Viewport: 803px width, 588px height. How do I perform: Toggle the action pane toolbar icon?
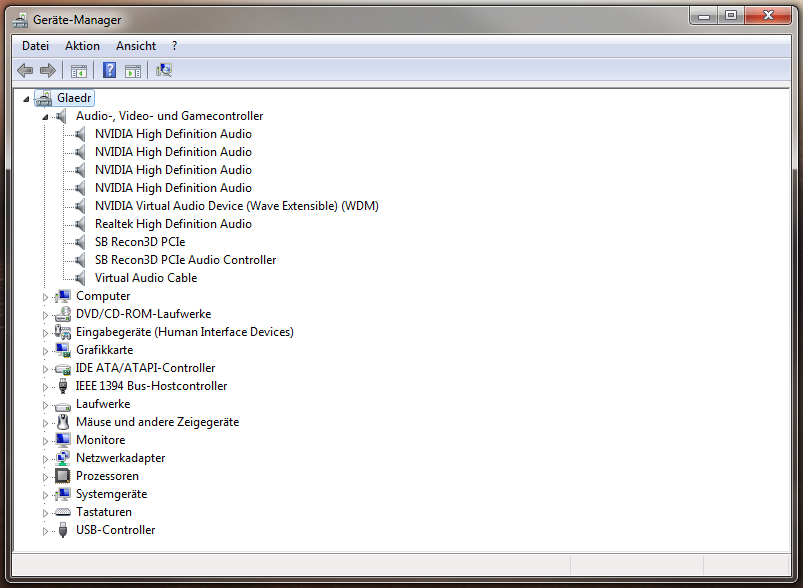(133, 71)
